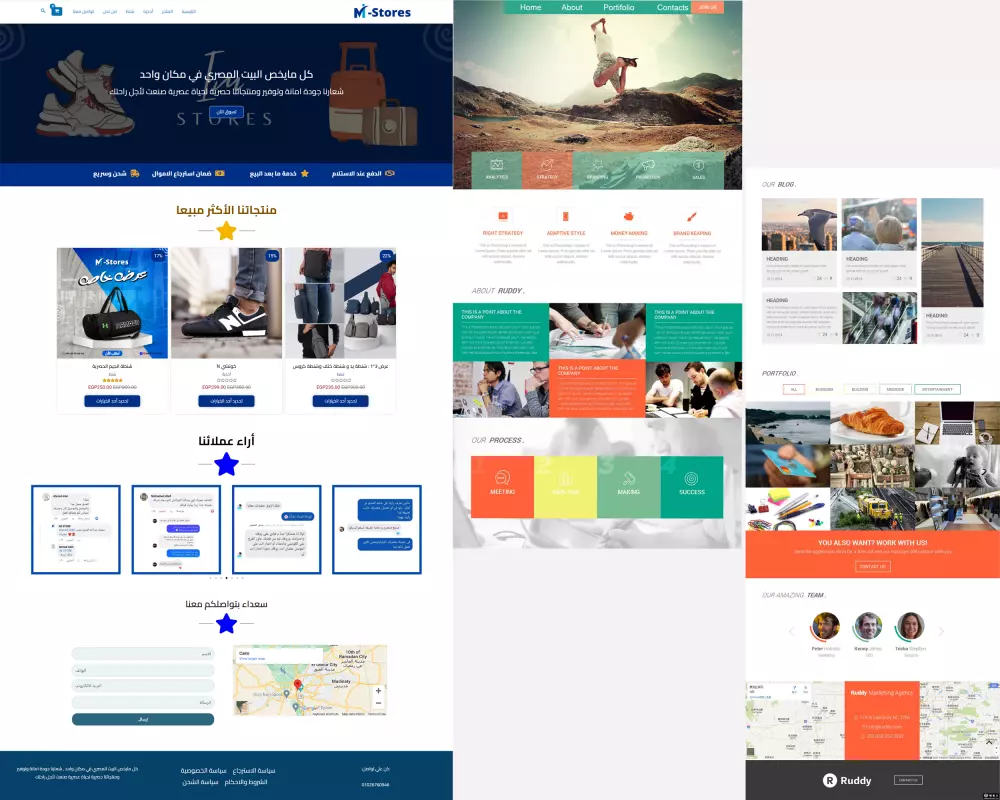Click the Adaptive Style phone icon
The image size is (1000, 800).
(566, 216)
